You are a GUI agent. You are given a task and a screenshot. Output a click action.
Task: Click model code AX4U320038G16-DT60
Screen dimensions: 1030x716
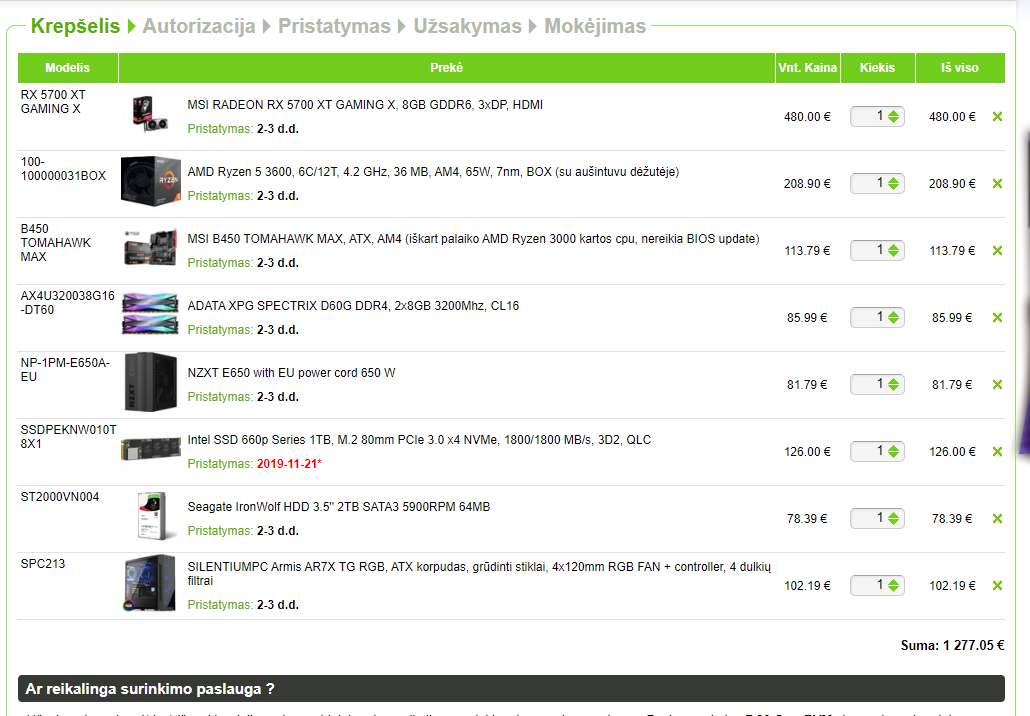point(68,303)
